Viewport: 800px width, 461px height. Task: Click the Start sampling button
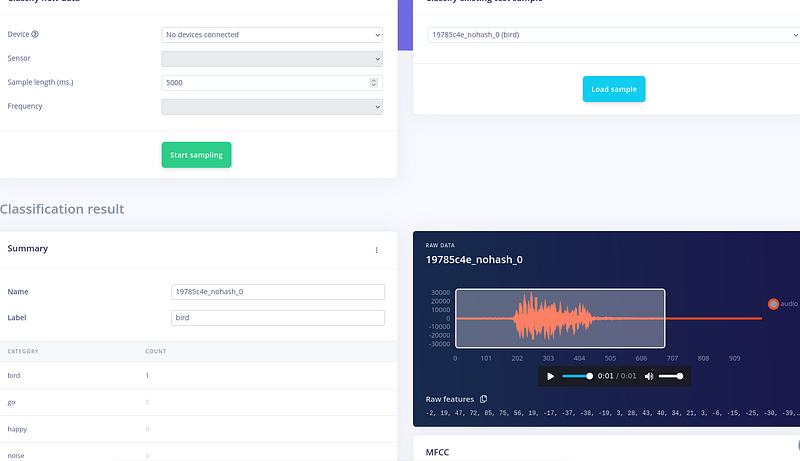[196, 155]
